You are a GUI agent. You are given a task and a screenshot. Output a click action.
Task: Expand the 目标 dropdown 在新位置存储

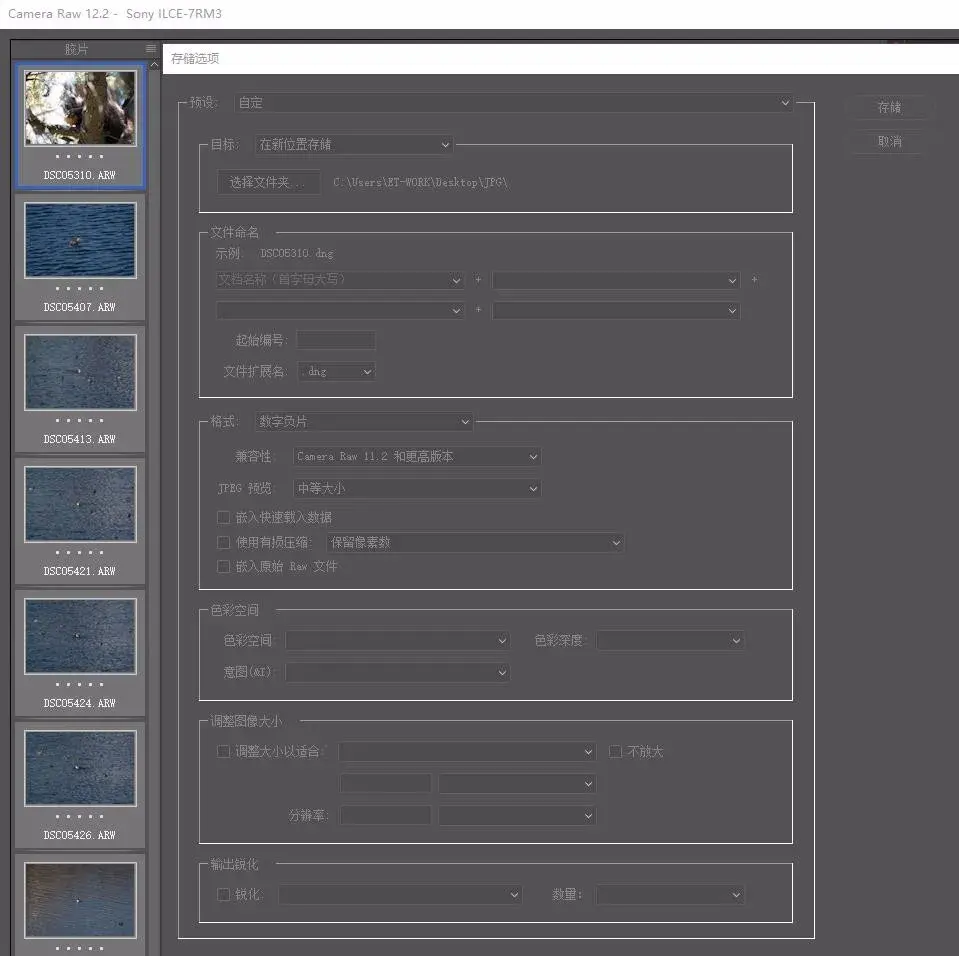pyautogui.click(x=354, y=145)
